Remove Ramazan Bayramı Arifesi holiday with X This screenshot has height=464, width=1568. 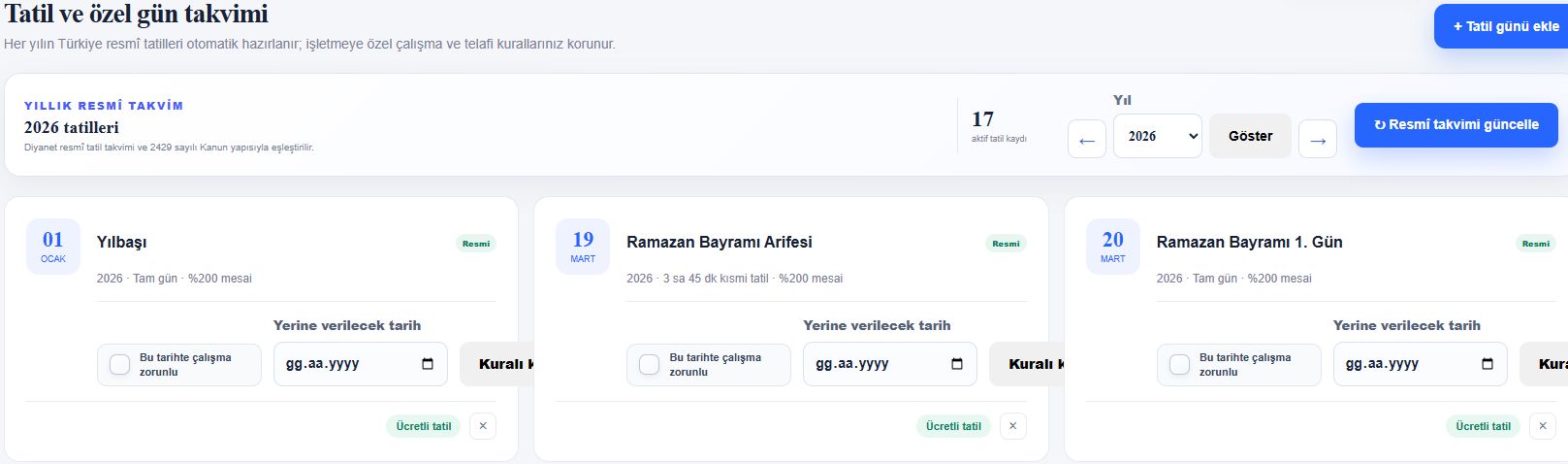tap(1012, 426)
